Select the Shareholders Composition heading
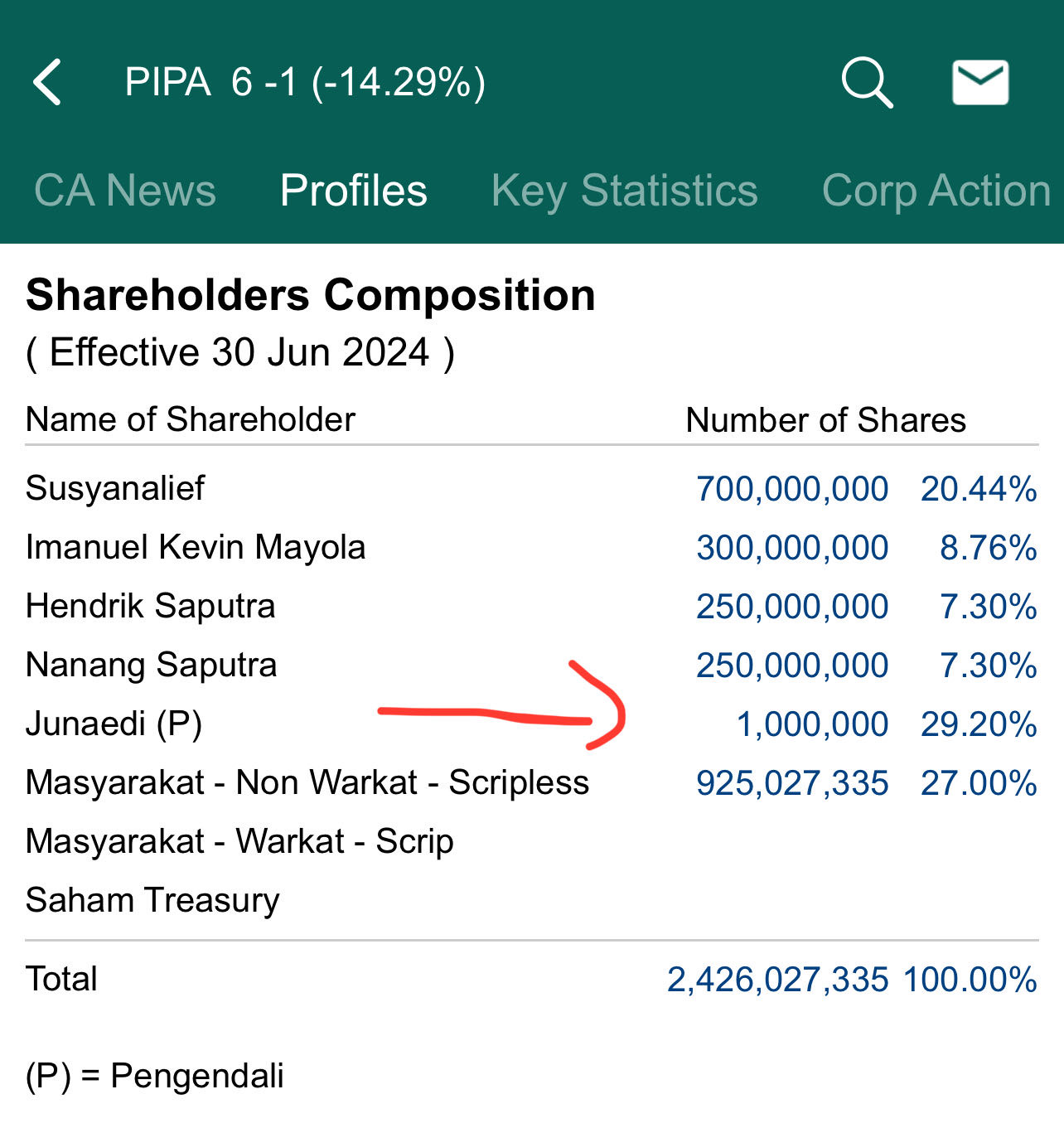The height and width of the screenshot is (1128, 1064). pos(310,294)
